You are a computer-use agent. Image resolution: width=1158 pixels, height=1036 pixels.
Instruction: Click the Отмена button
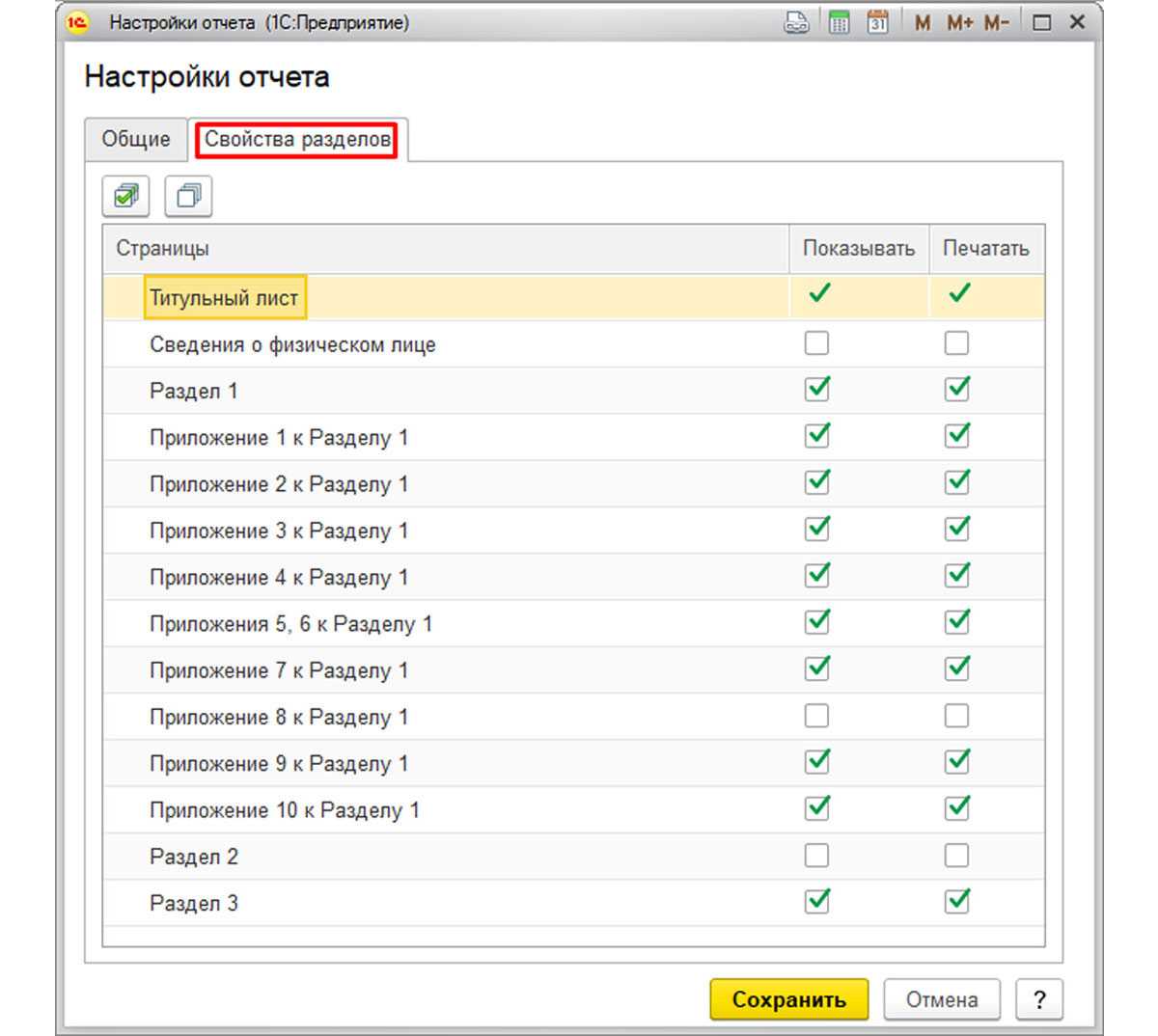point(941,1000)
